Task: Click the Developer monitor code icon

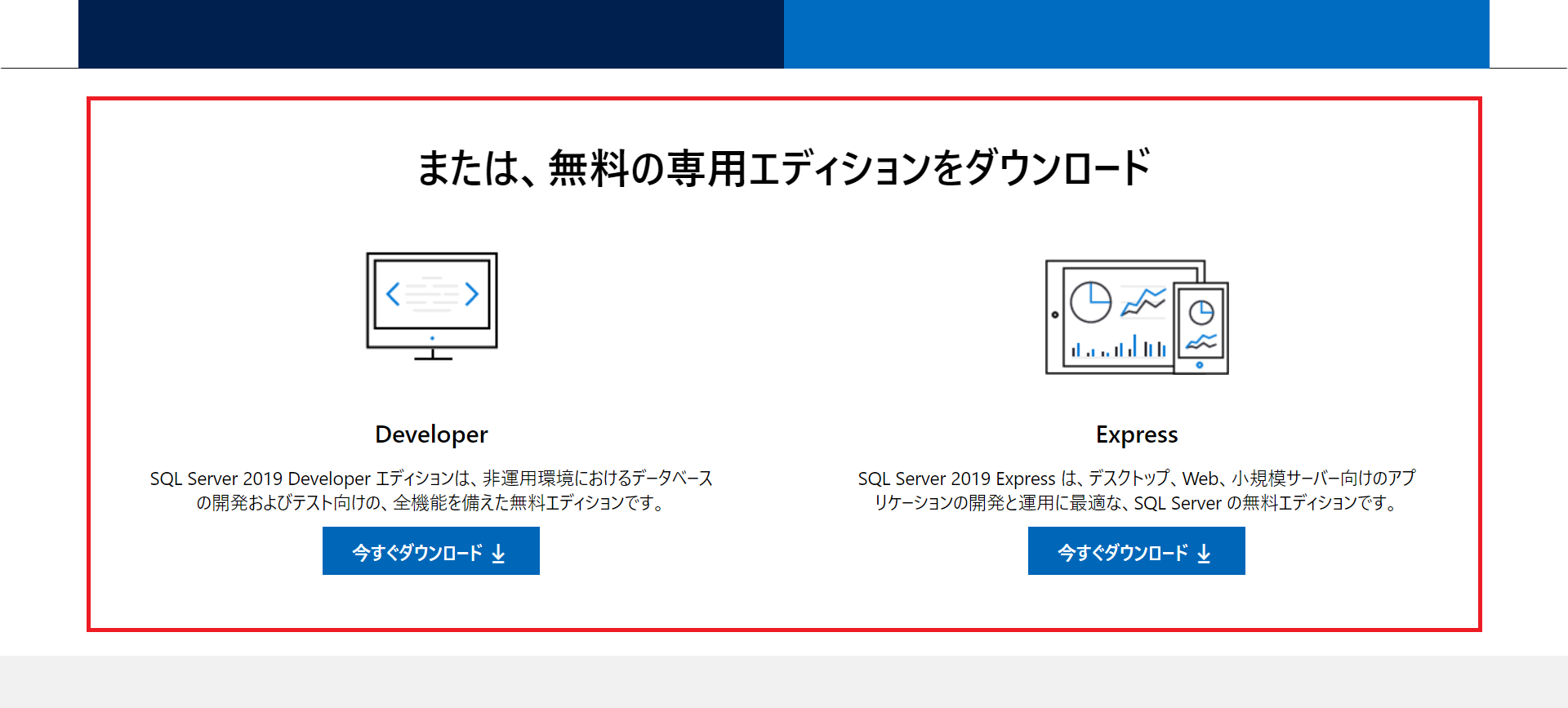Action: coord(432,306)
